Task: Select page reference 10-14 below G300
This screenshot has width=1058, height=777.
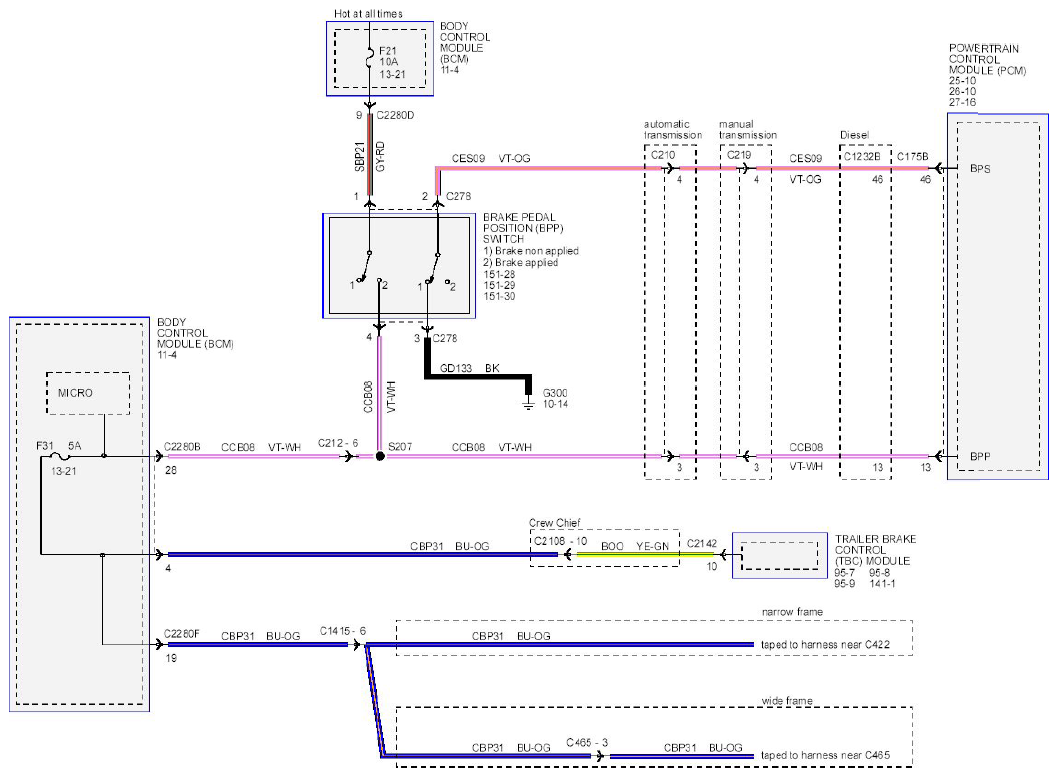Action: click(555, 404)
